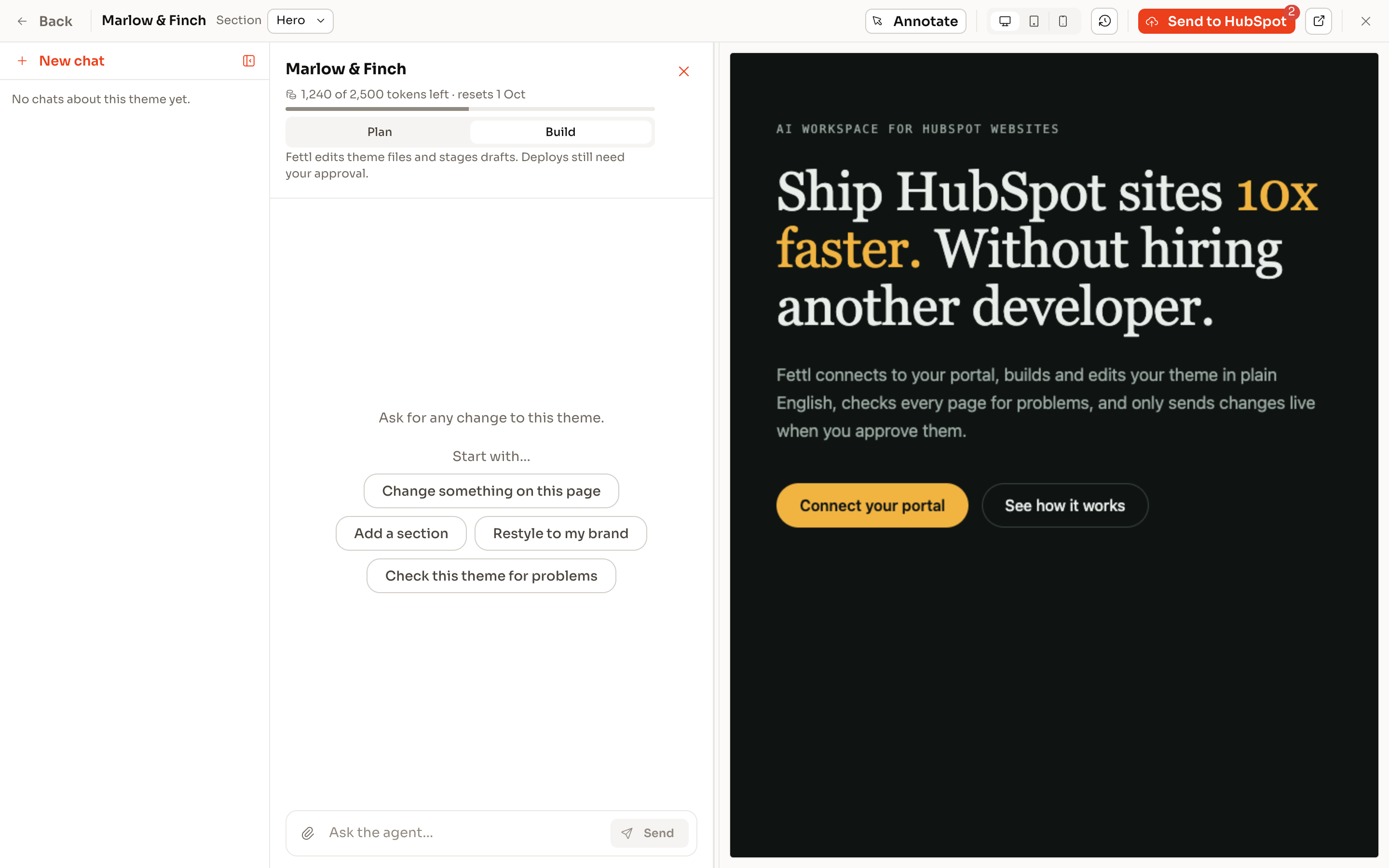
Task: Go back using the Back button
Action: click(44, 21)
